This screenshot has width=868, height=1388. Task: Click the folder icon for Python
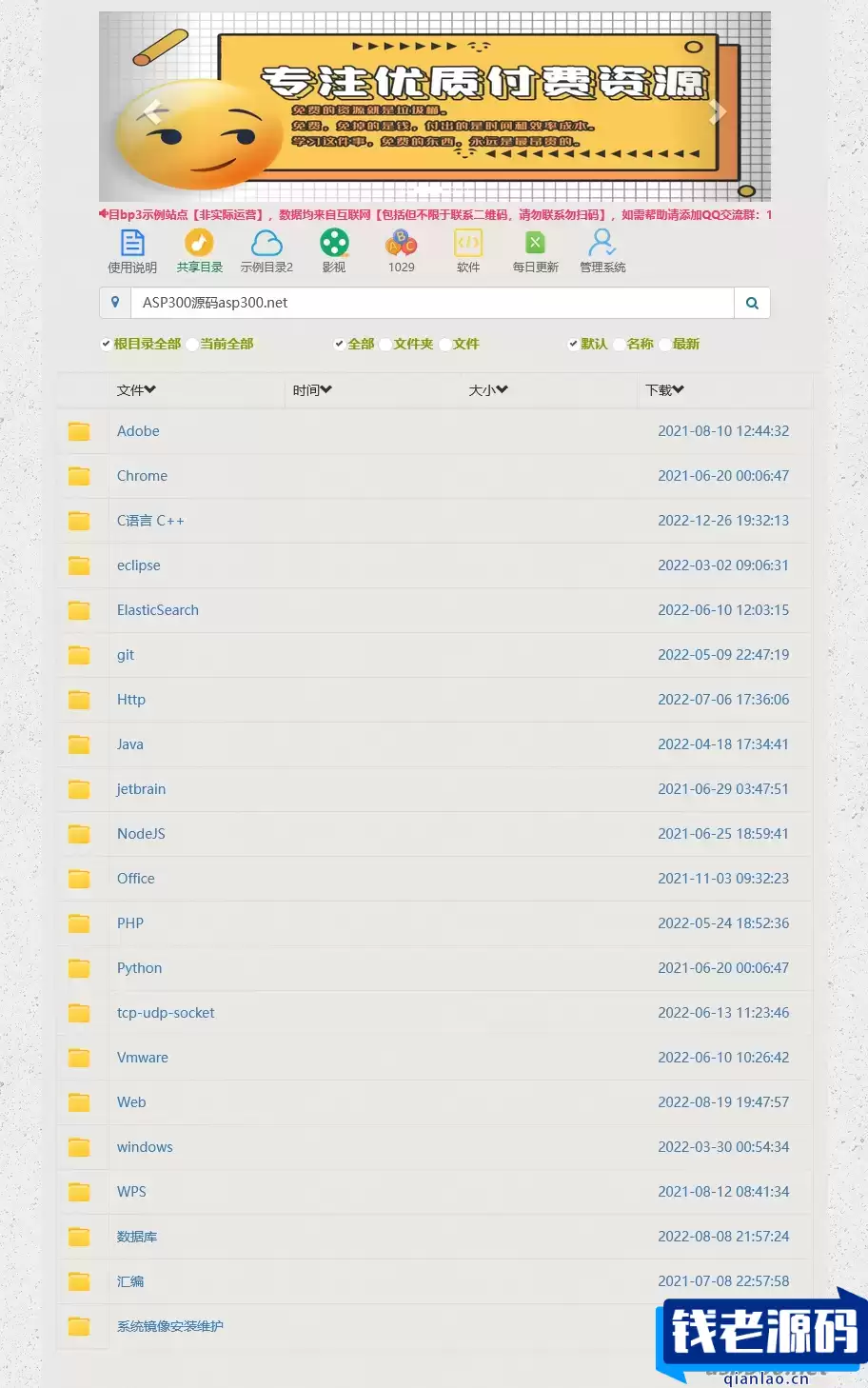coord(79,968)
